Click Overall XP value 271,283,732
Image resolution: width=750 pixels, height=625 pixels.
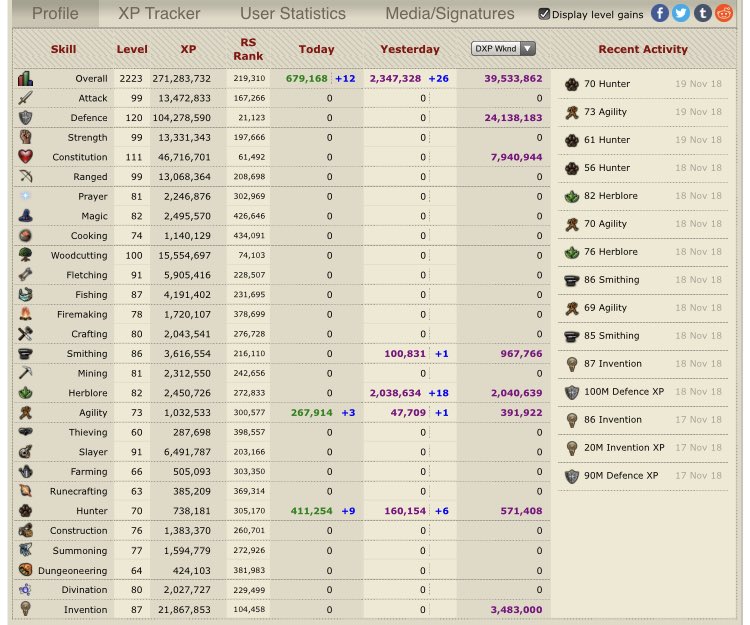point(181,78)
